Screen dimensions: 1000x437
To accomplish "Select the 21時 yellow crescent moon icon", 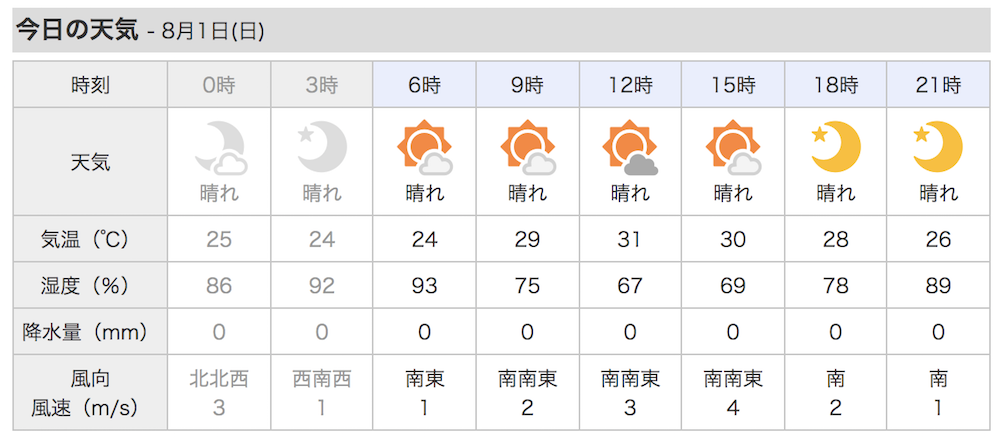I will click(x=938, y=146).
